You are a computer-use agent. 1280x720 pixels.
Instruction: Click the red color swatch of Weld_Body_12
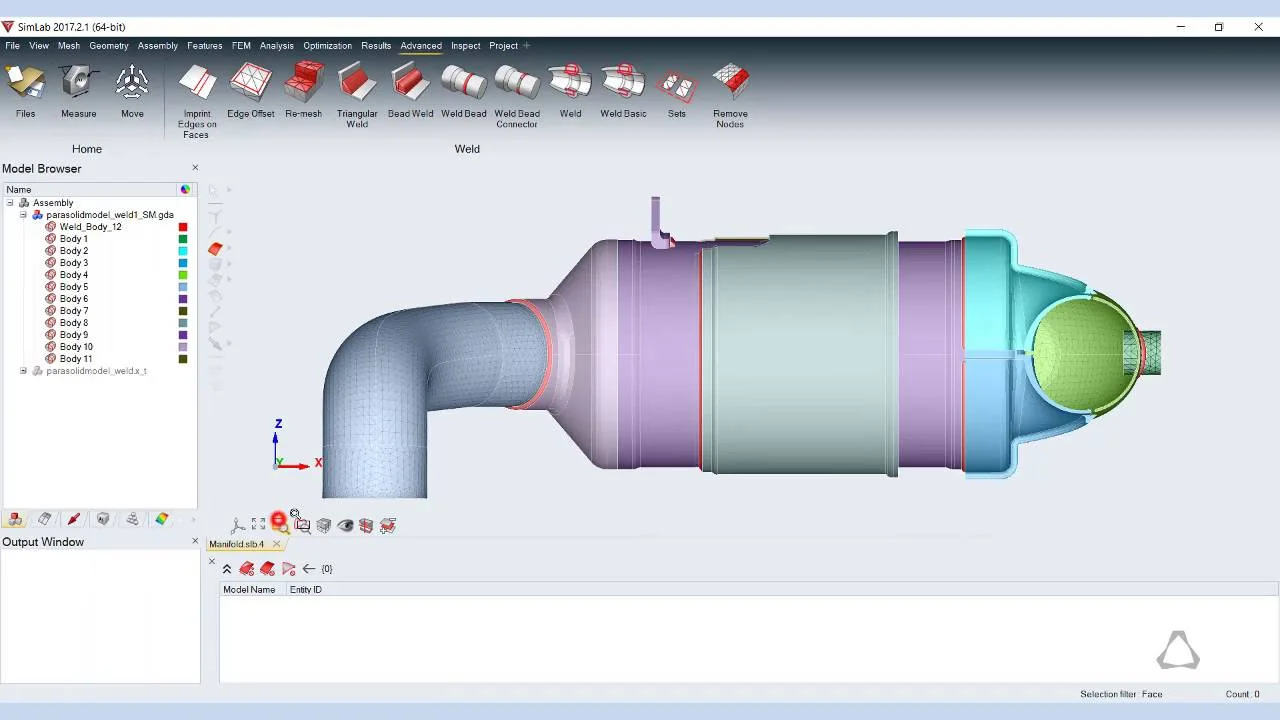click(183, 227)
